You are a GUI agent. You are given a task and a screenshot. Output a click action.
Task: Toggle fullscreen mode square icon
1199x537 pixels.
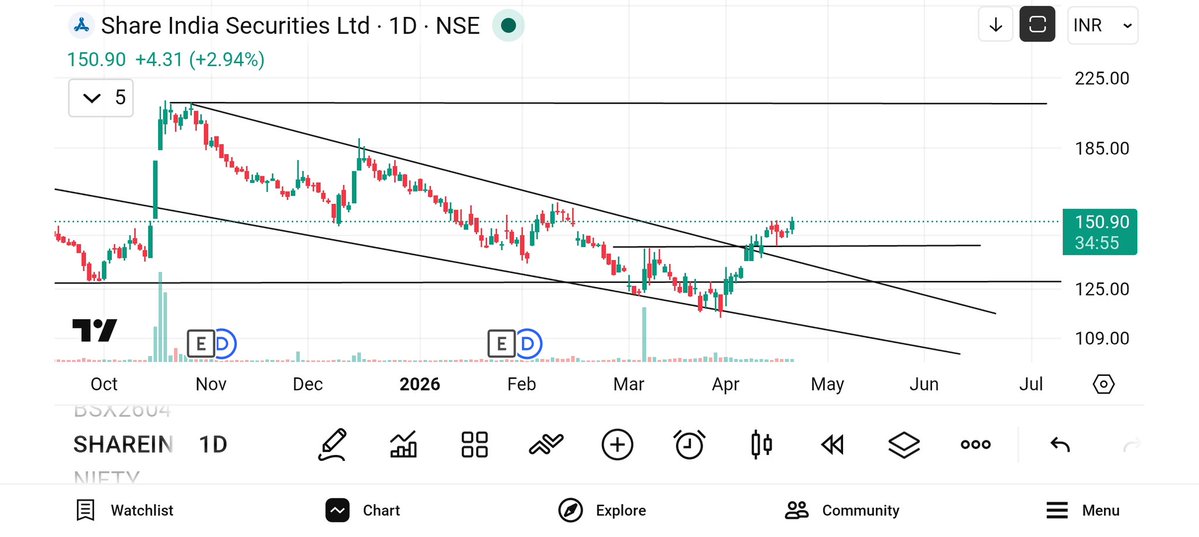[x=1037, y=24]
